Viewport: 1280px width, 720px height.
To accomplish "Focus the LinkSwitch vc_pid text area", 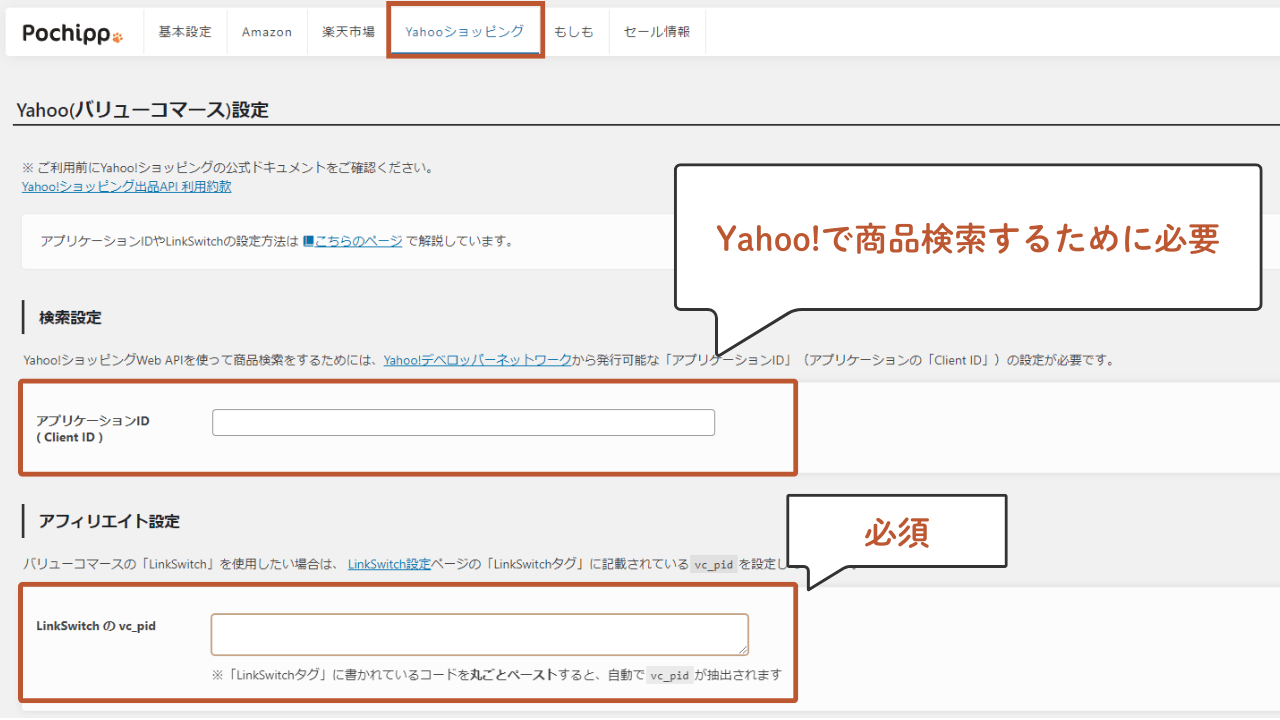I will (480, 635).
